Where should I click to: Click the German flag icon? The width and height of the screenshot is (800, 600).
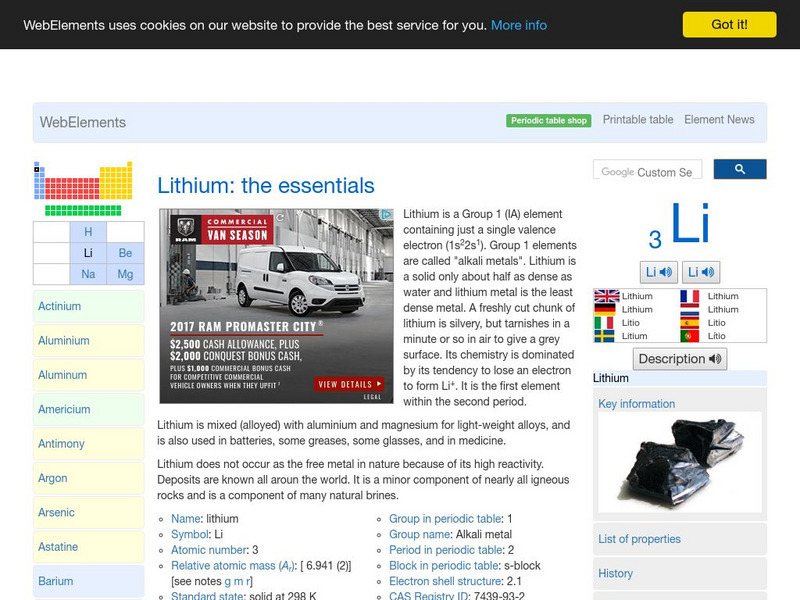point(604,308)
